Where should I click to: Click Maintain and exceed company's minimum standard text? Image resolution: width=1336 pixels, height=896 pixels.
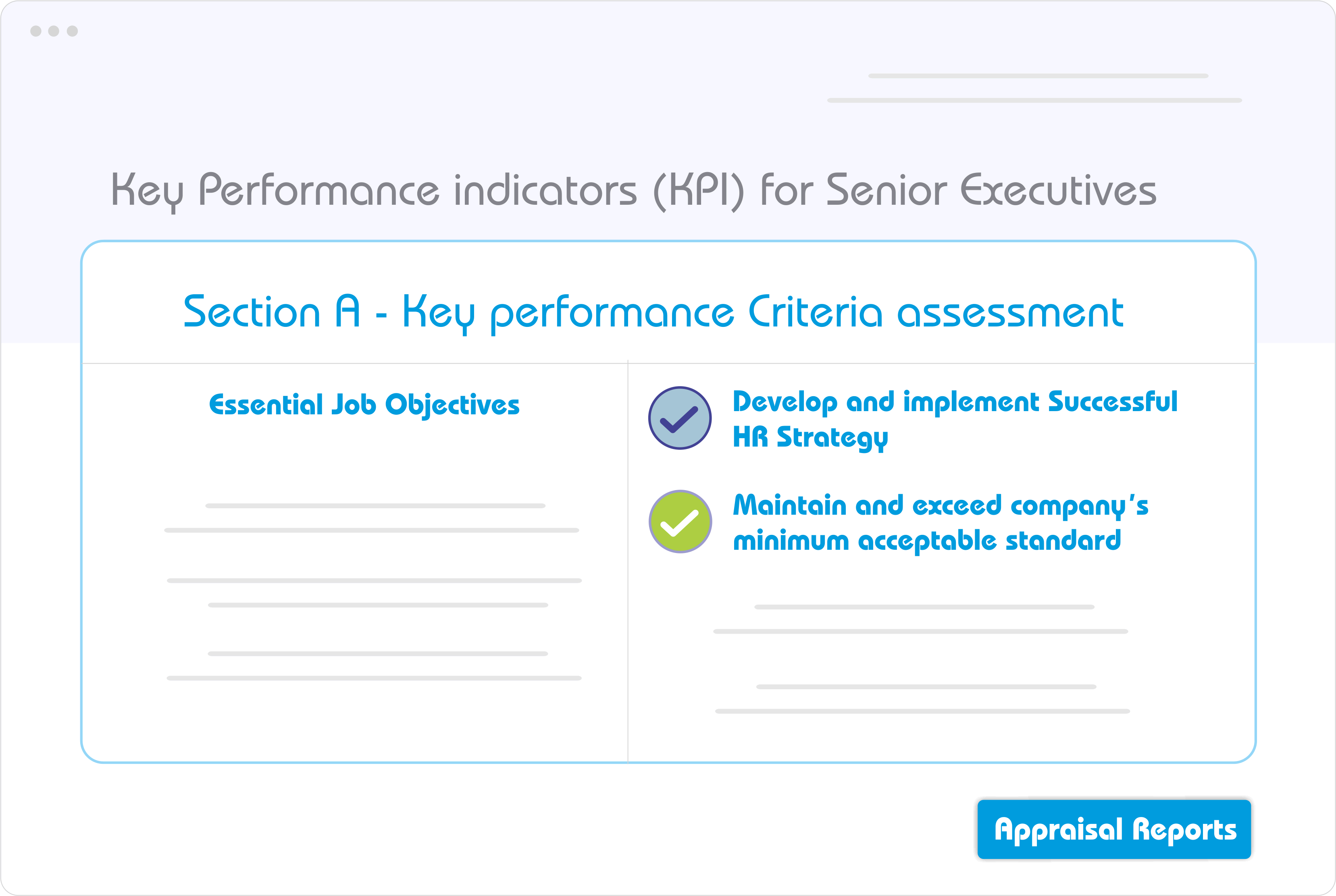click(x=940, y=524)
